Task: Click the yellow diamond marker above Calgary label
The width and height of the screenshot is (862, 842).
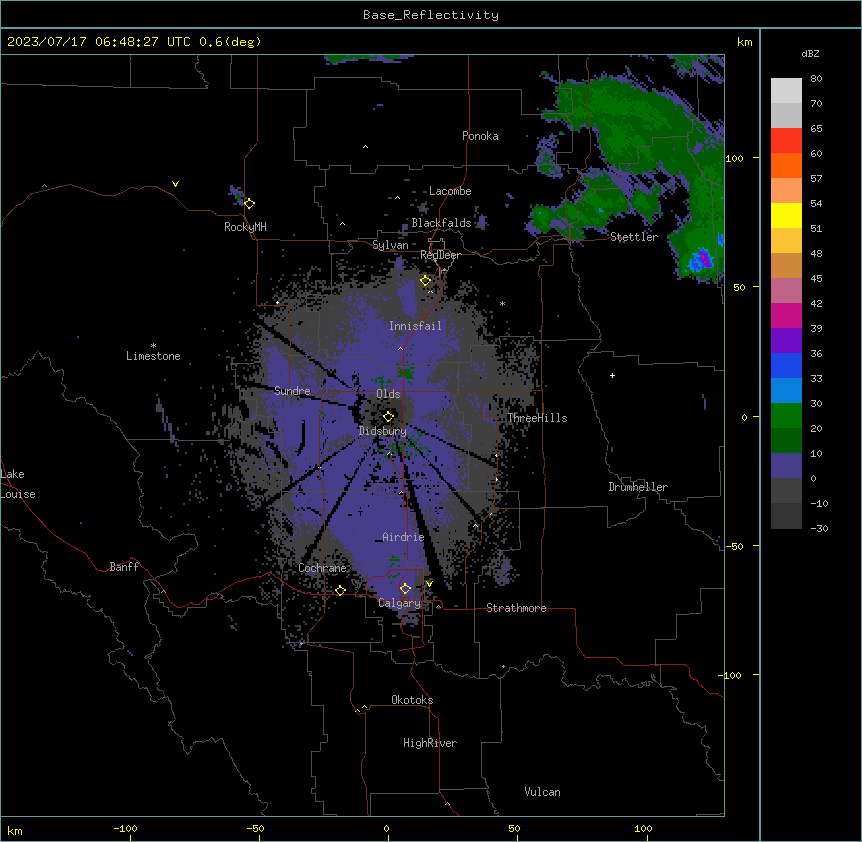Action: click(x=405, y=589)
